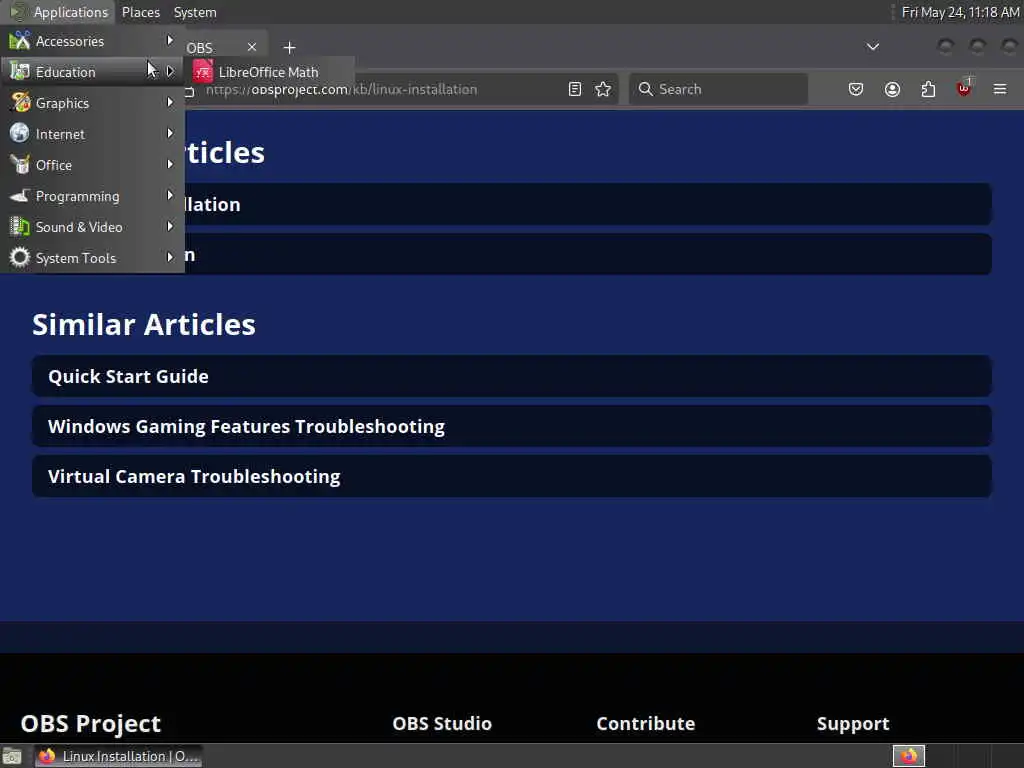Click the Applications menu logo icon
Screen dimensions: 1024x768
pyautogui.click(x=18, y=12)
